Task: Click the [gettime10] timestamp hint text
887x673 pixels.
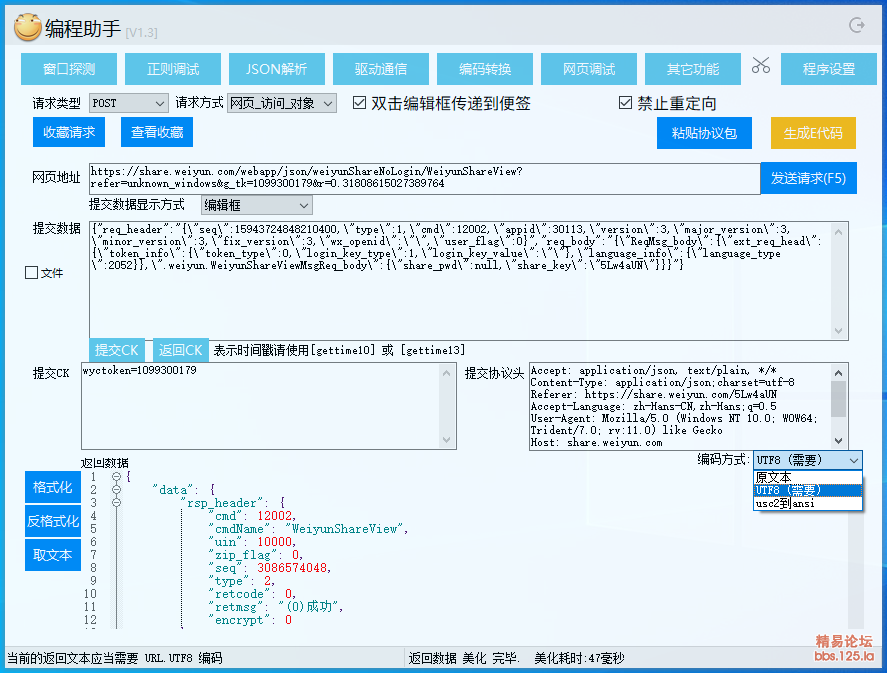Action: coord(343,351)
